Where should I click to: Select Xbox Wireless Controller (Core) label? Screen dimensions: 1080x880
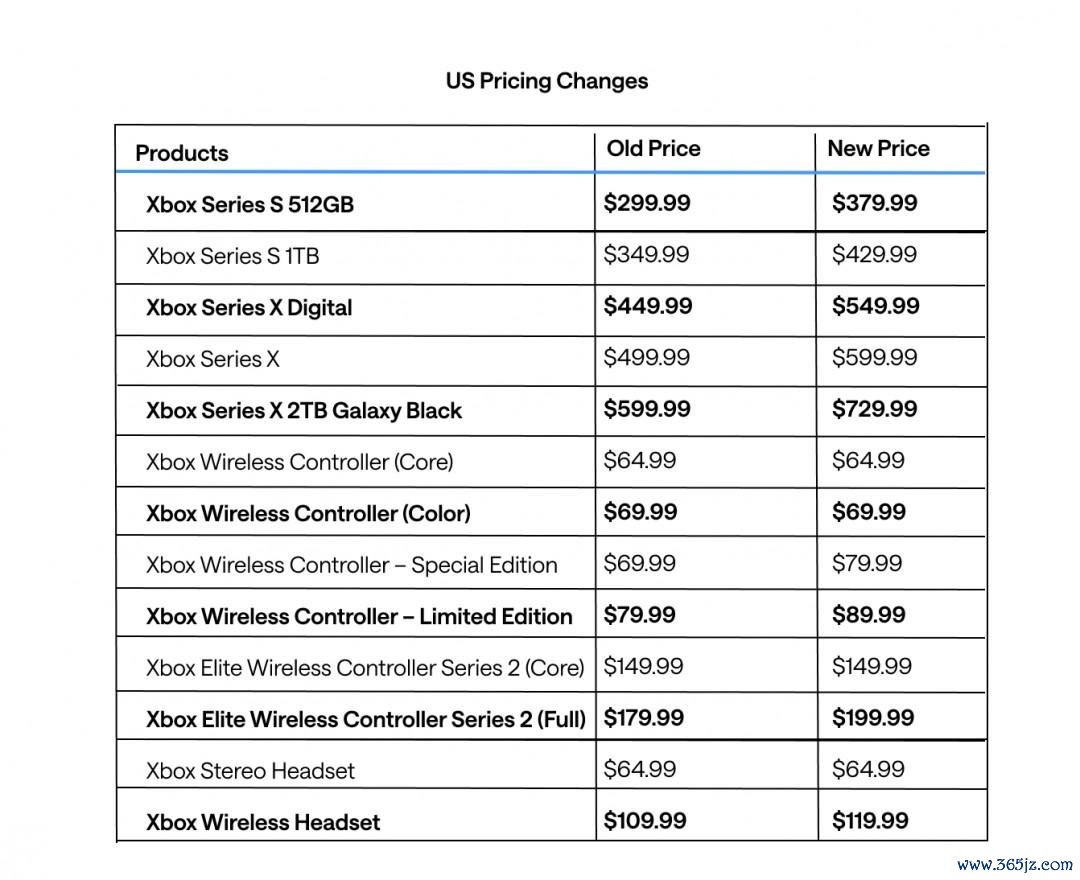tap(299, 462)
